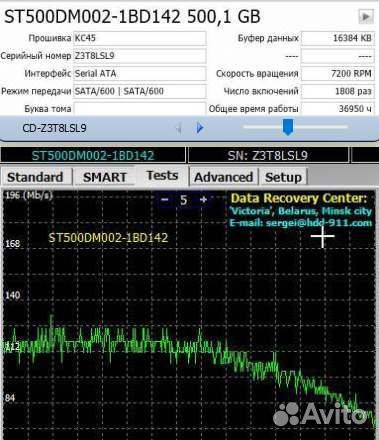Click the power-on count value 1808
This screenshot has height=440, width=379.
pos(338,91)
